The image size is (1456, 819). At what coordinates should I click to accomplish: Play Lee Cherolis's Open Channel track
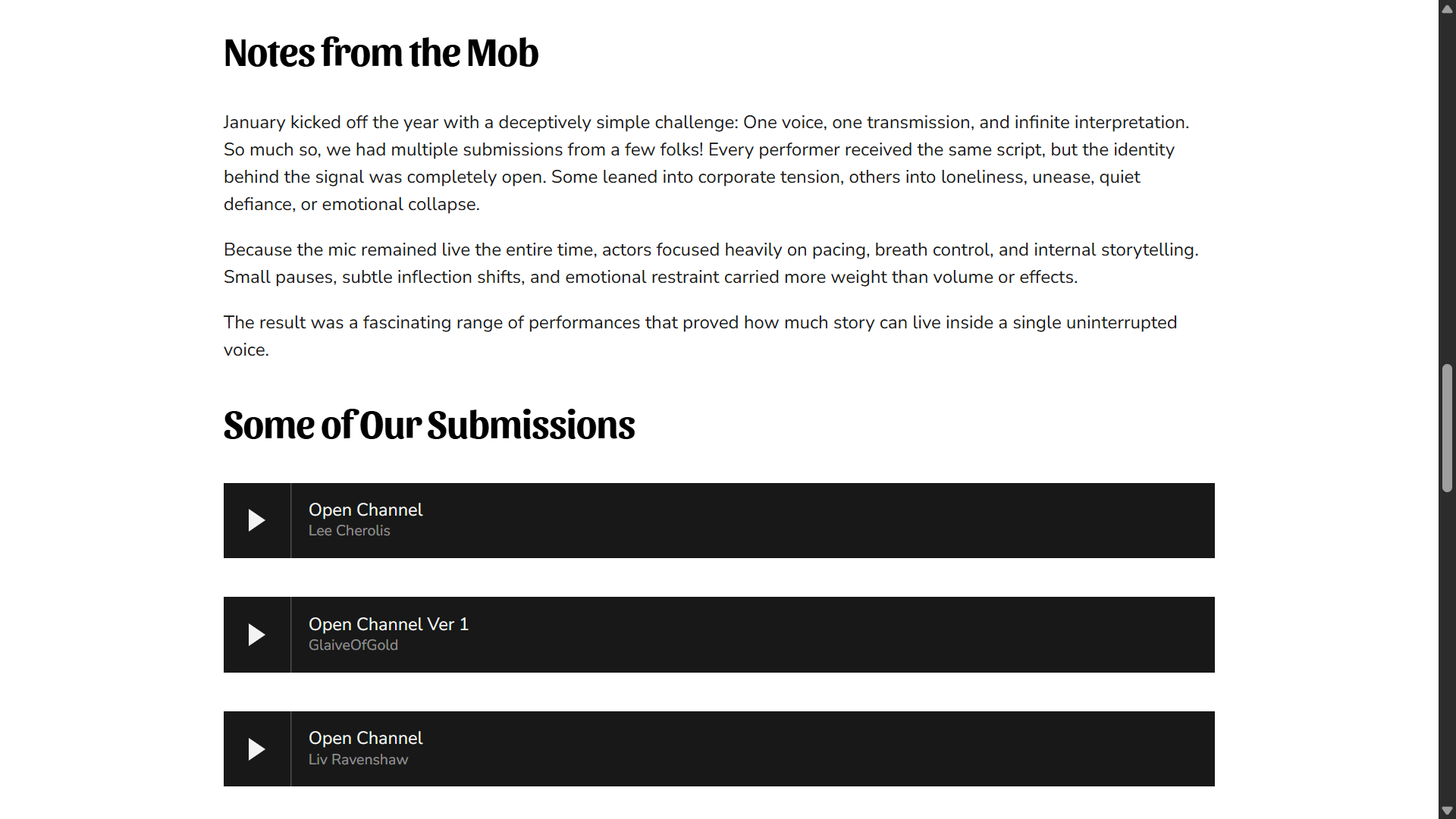256,520
